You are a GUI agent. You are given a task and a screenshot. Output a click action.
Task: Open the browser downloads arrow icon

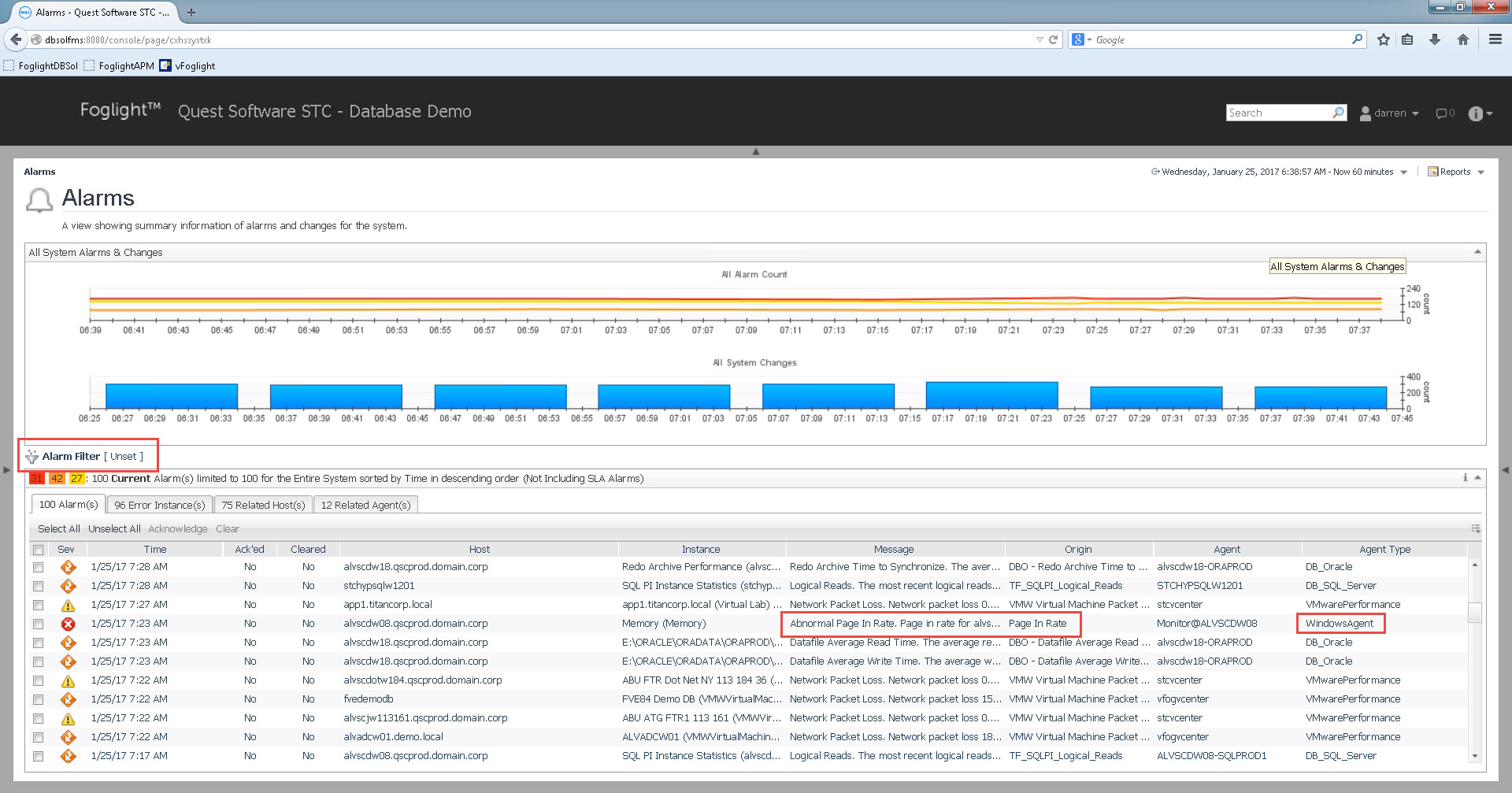pyautogui.click(x=1435, y=39)
